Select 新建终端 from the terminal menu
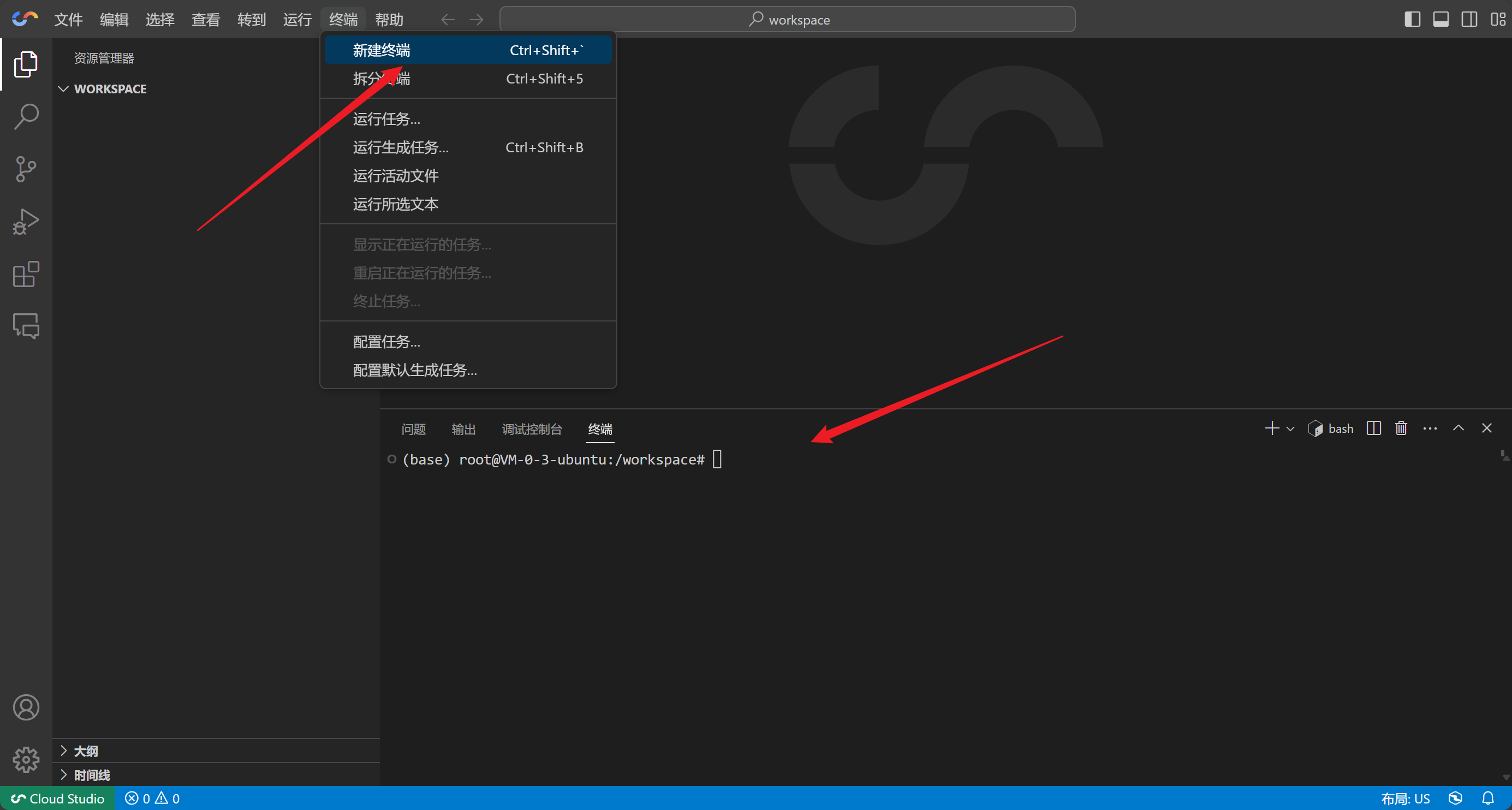Image resolution: width=1512 pixels, height=810 pixels. point(382,50)
